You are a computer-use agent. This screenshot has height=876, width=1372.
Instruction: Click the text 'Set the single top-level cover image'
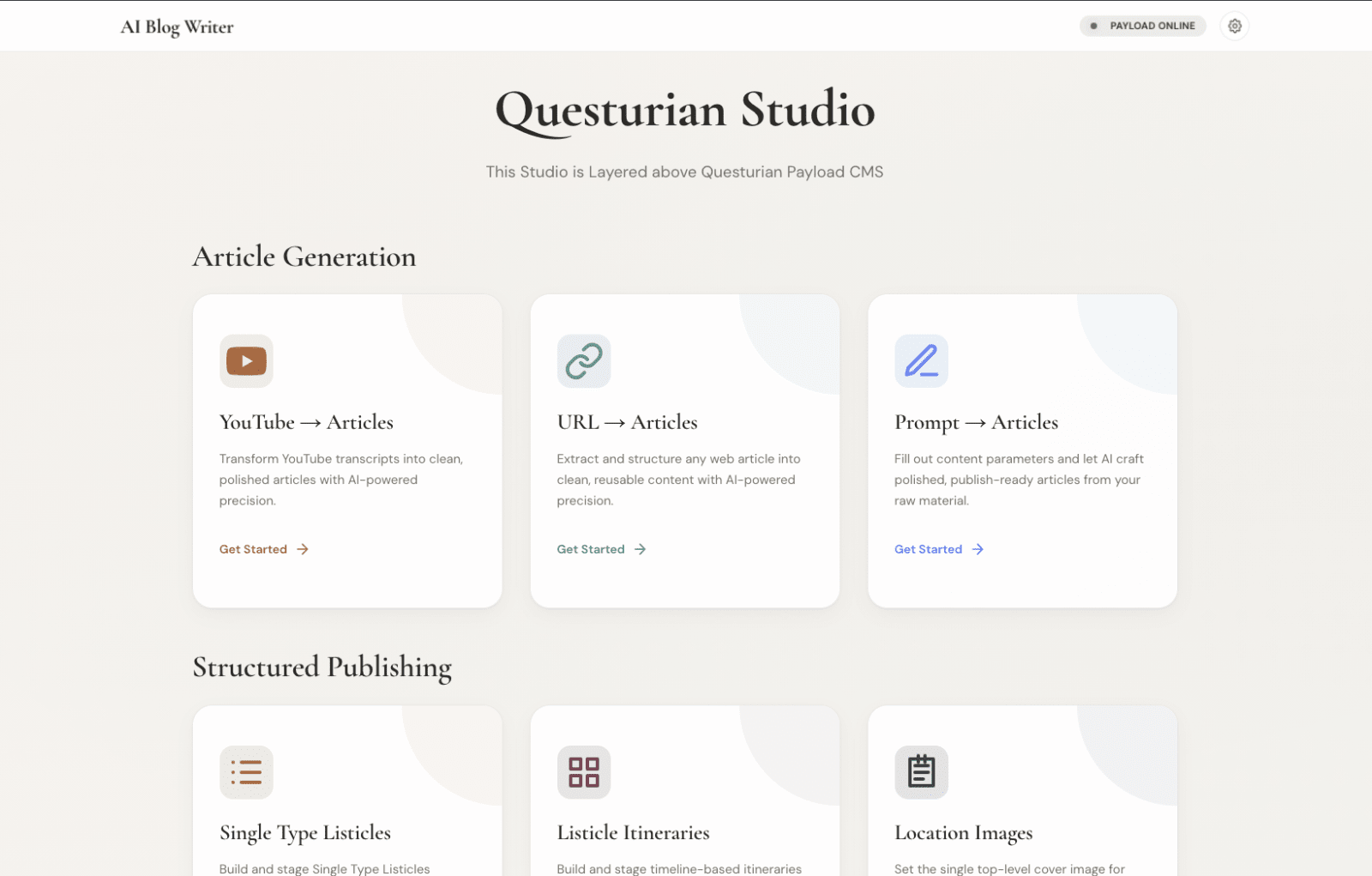[x=1009, y=868]
